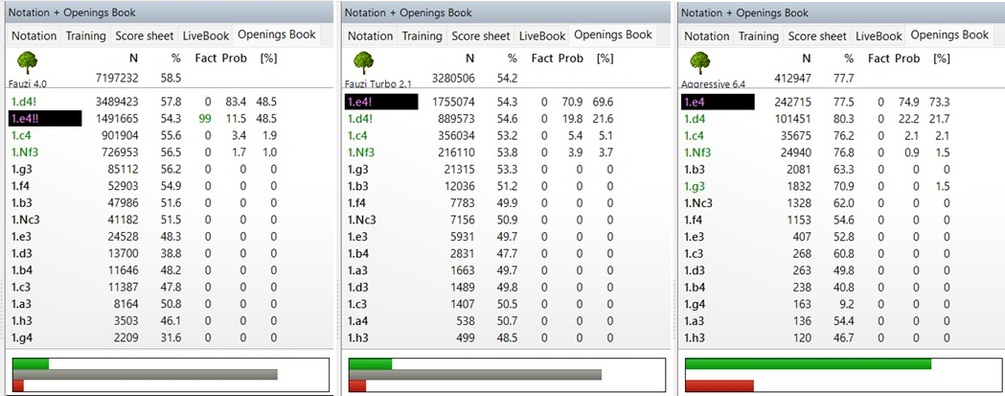The height and width of the screenshot is (396, 1005).
Task: Open Score sheet tab in Fauzi Turbo 2.1 panel
Action: coord(481,36)
